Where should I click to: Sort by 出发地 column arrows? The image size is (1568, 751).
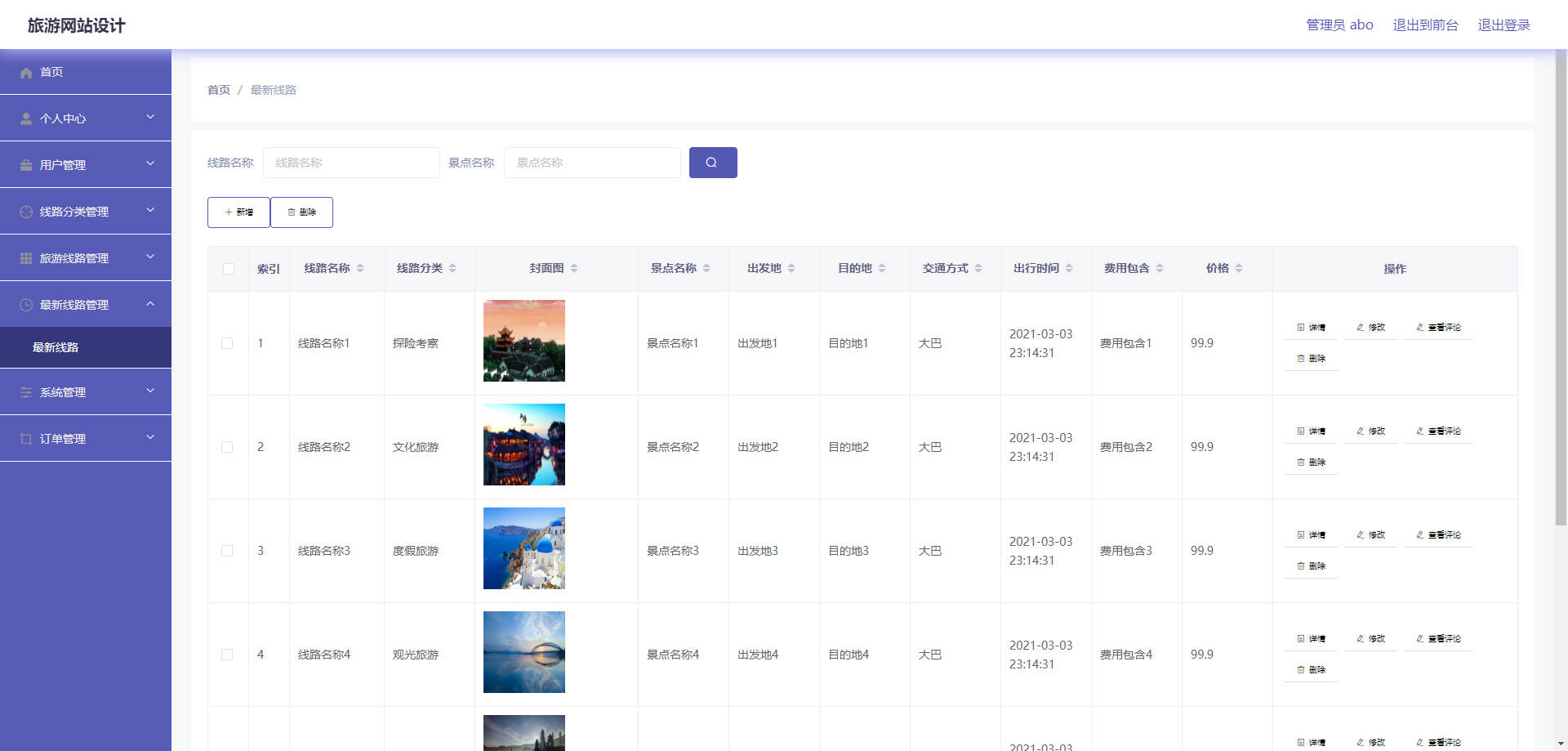coord(791,268)
